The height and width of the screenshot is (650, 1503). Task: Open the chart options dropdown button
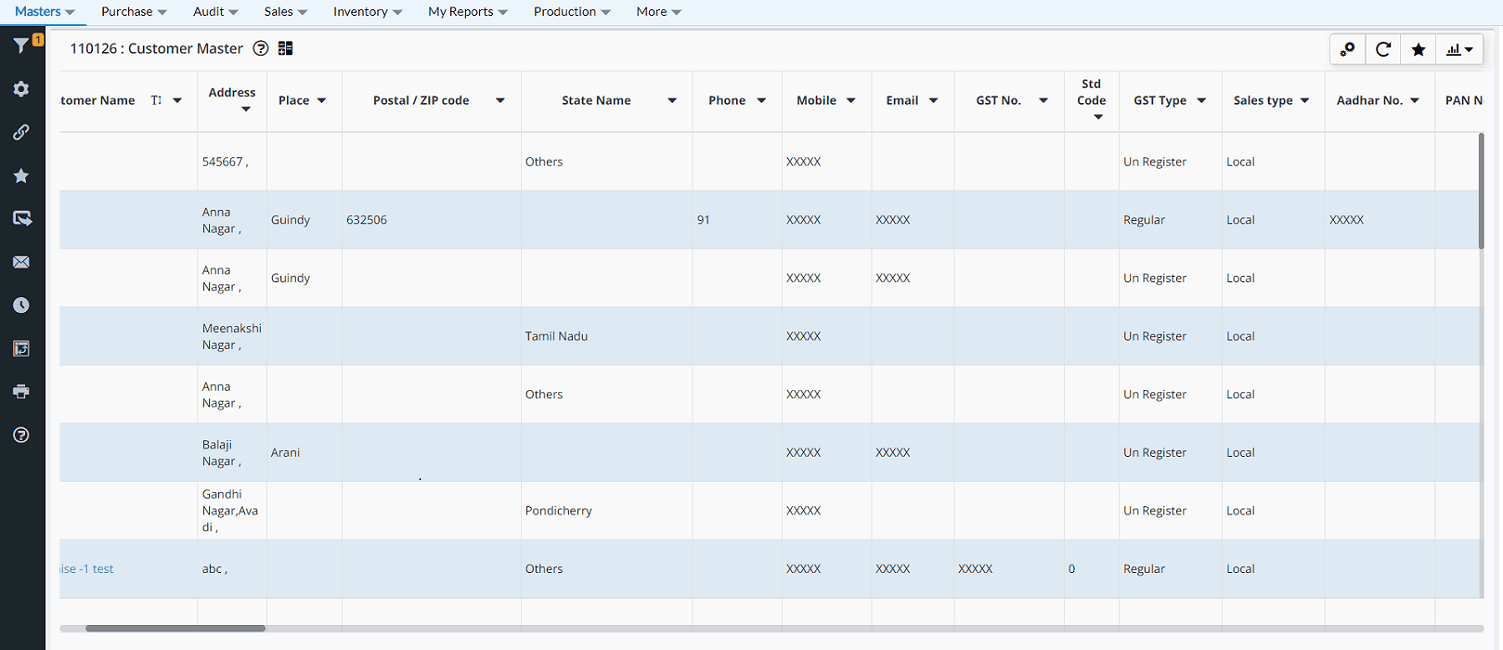click(1459, 49)
